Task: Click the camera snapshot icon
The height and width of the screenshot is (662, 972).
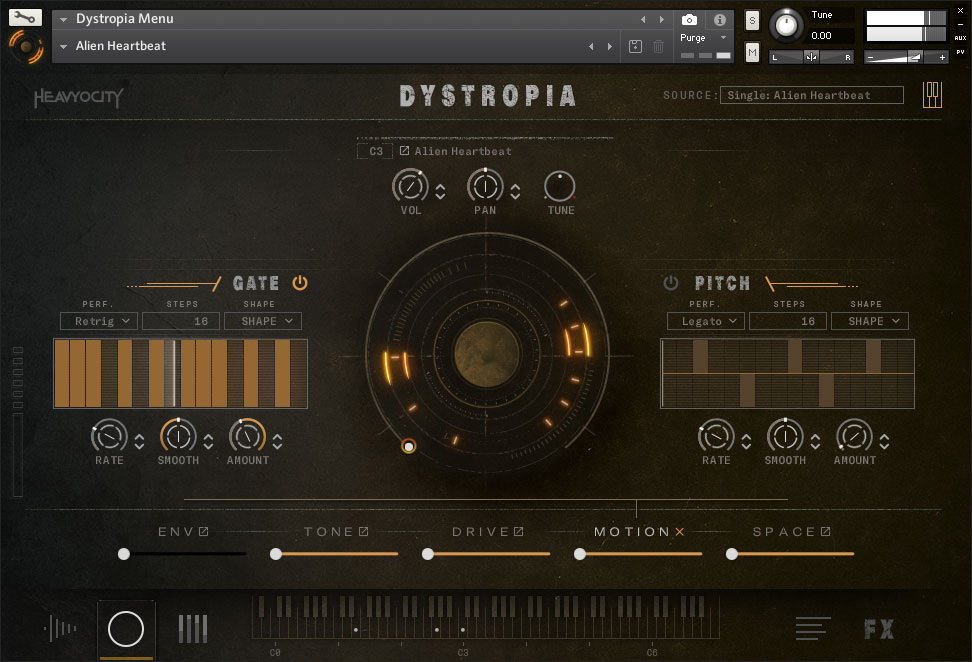Action: tap(689, 19)
